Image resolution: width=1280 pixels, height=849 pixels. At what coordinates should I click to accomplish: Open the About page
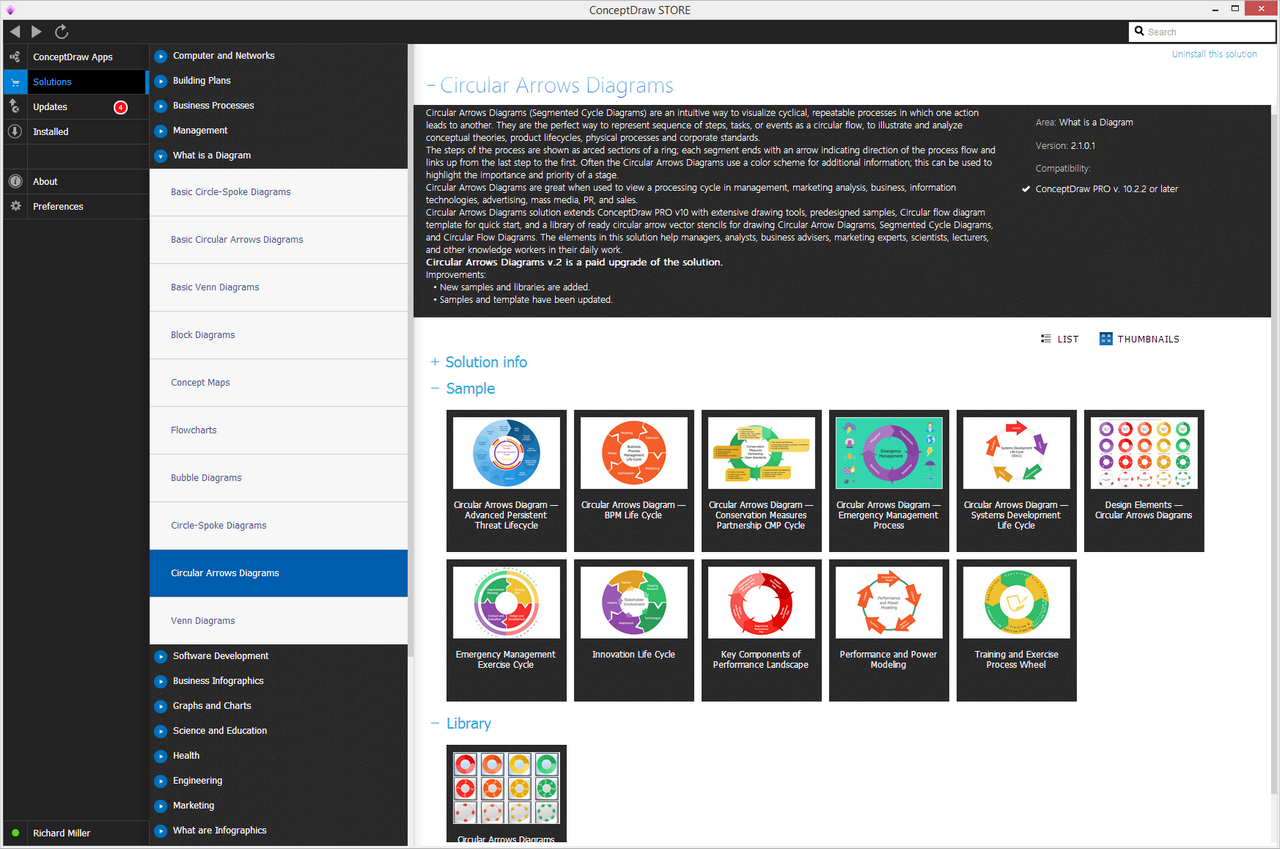pos(74,182)
